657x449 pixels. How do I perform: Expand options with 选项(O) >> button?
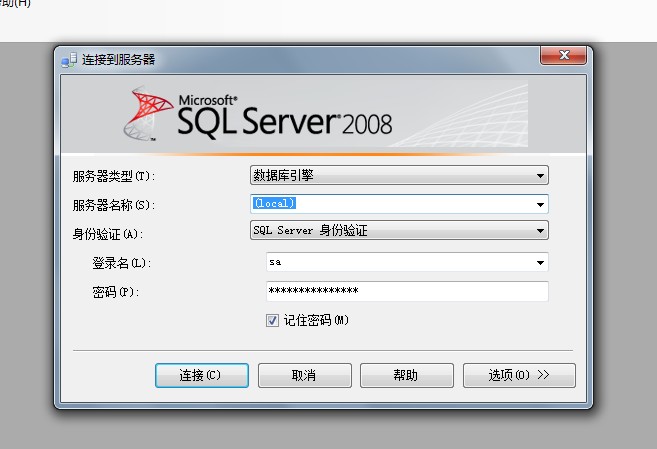click(x=519, y=375)
